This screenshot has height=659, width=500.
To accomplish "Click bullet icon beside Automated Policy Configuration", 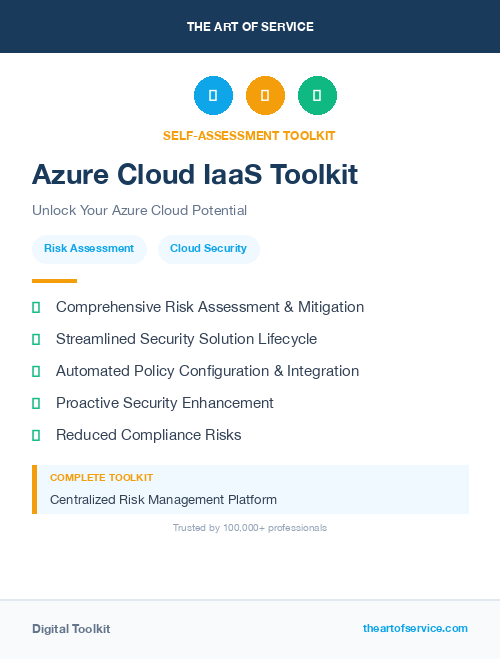I will point(36,371).
